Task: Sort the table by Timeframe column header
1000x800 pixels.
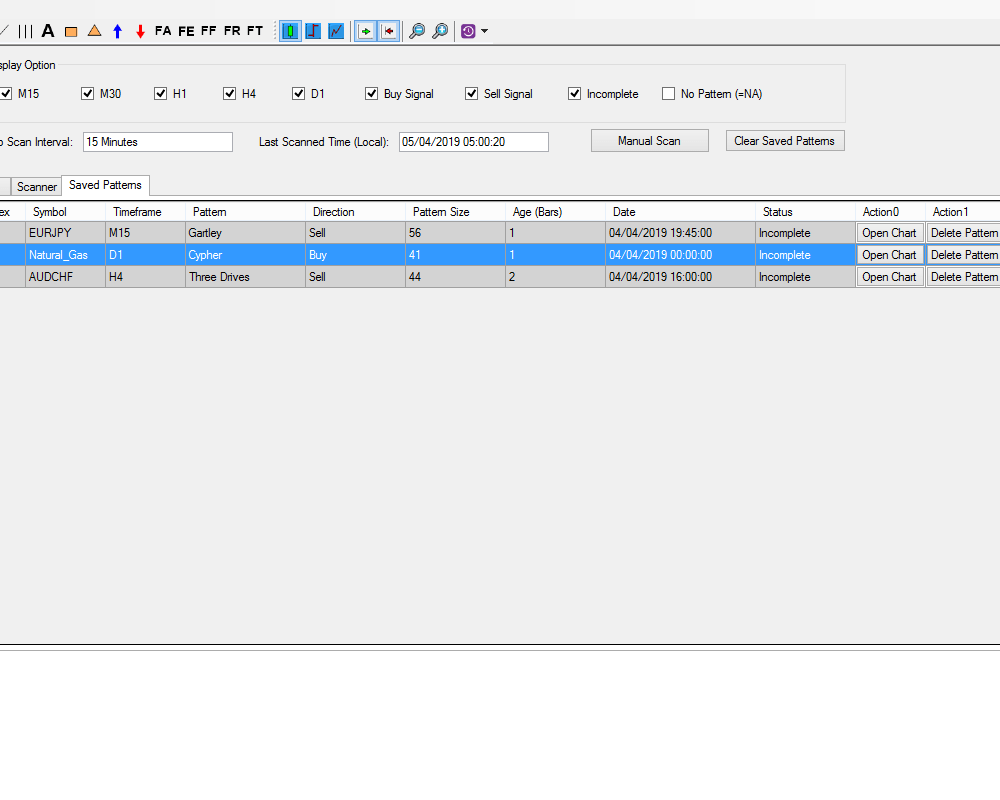Action: [137, 212]
